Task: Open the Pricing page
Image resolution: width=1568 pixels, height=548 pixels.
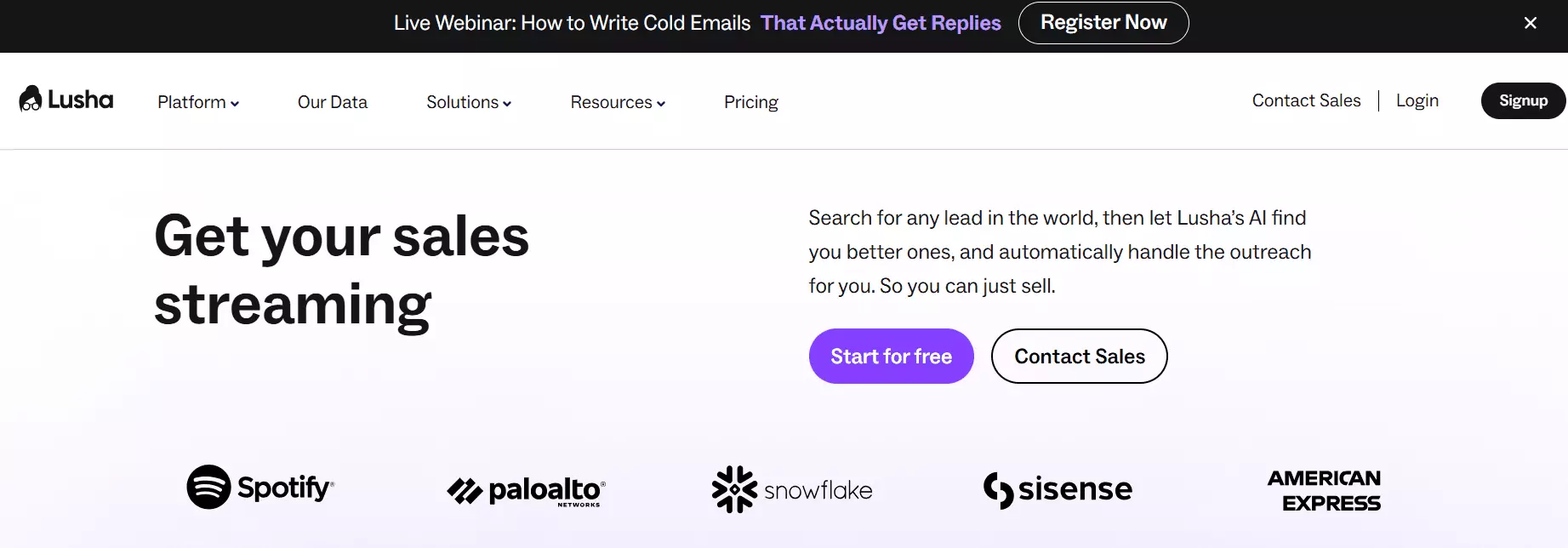Action: tap(751, 102)
